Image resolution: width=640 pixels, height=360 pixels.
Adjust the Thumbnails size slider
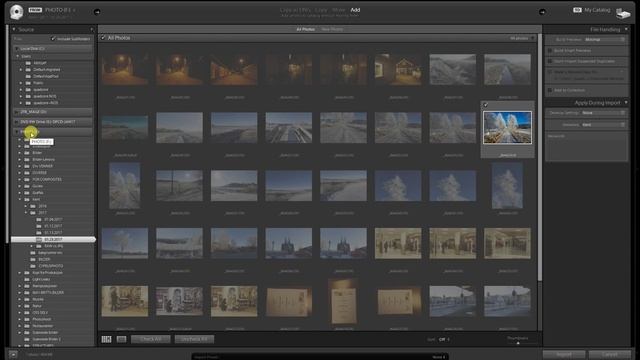518,343
